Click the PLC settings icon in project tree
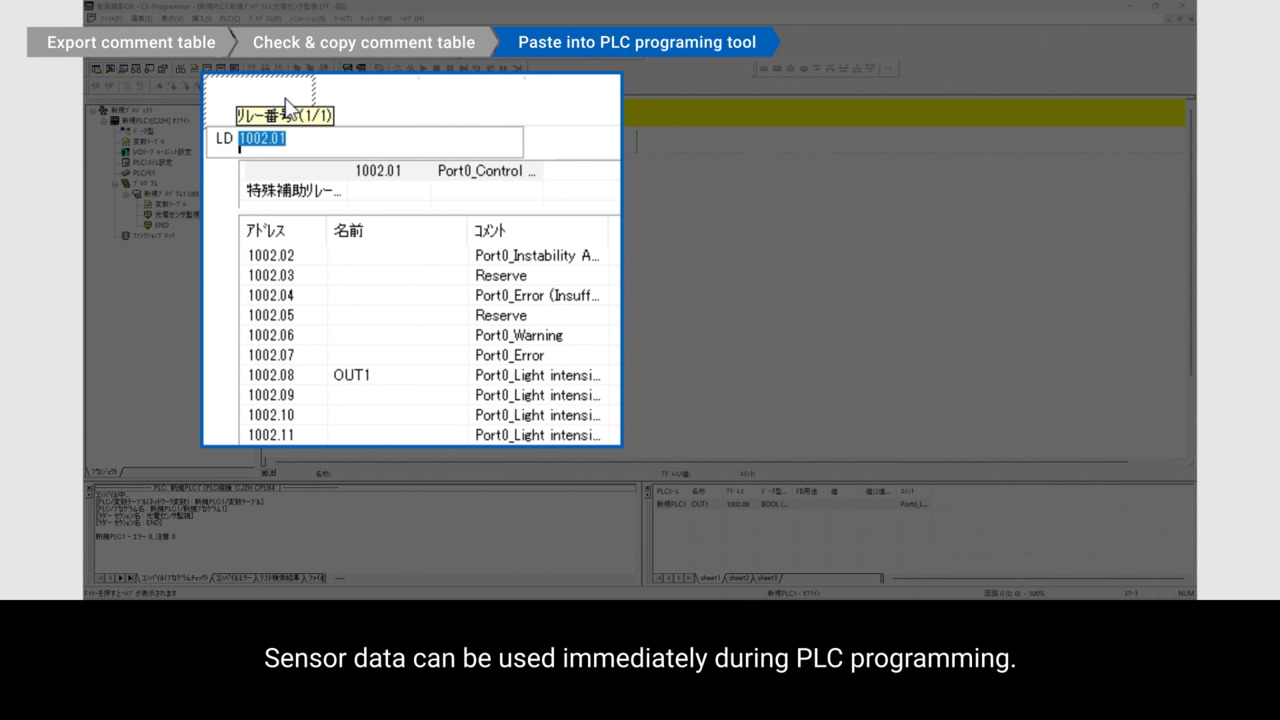This screenshot has height=720, width=1280. point(125,162)
